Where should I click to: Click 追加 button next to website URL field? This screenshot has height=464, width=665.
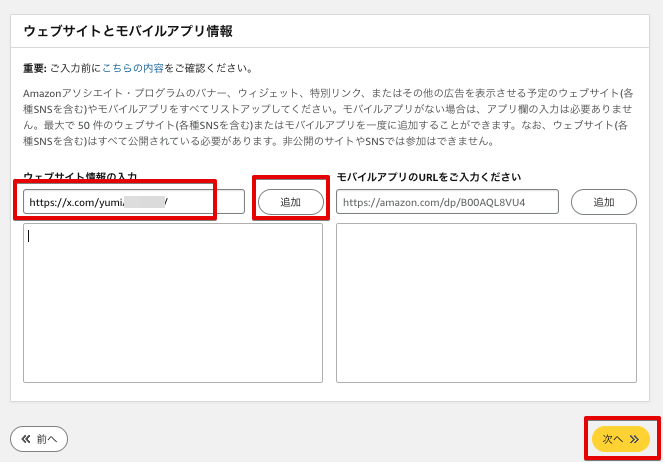[x=291, y=202]
